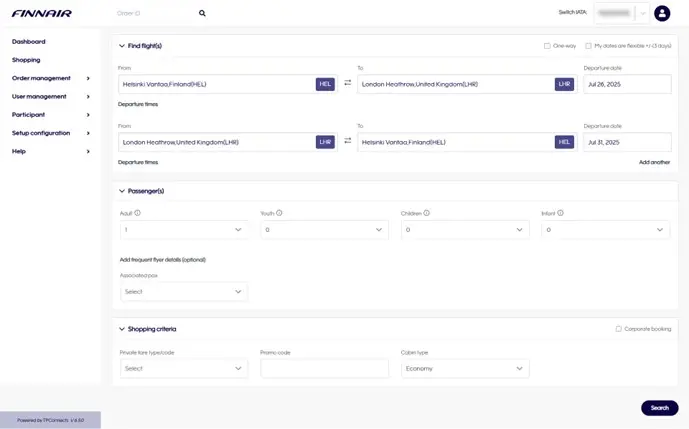Click the Adult info icon
The image size is (689, 429).
137,213
